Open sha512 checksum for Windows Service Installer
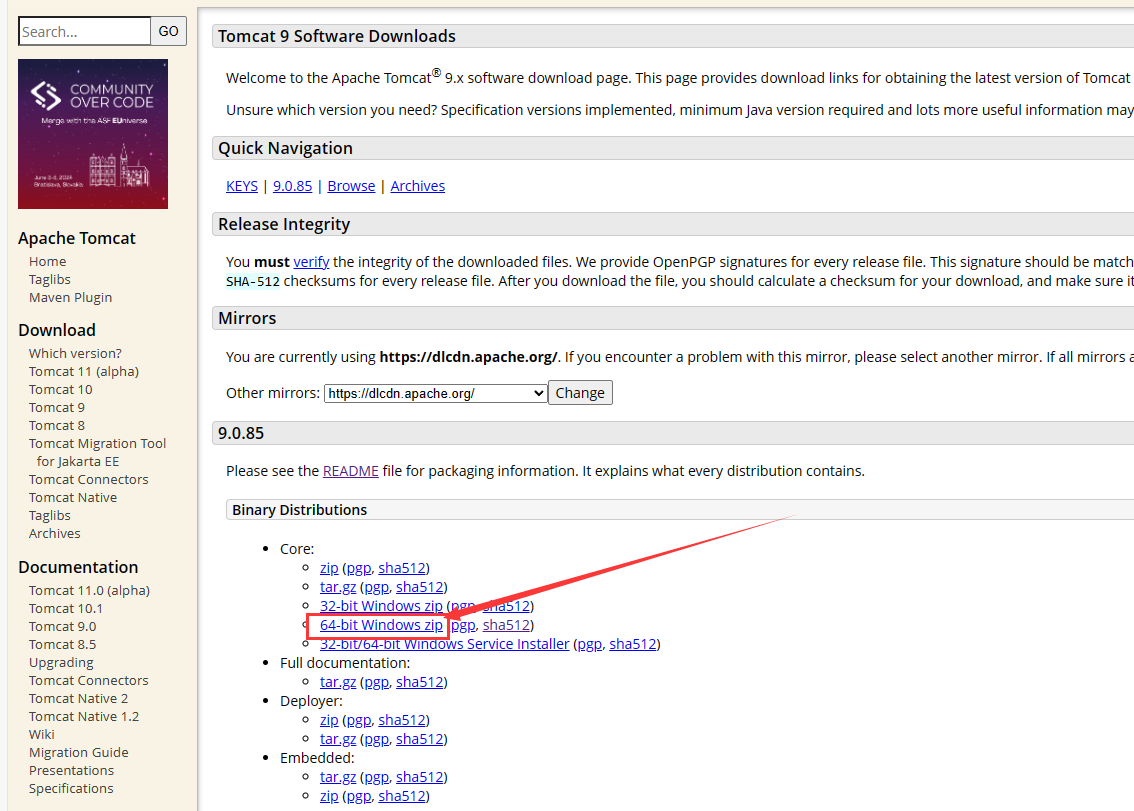 [x=633, y=644]
